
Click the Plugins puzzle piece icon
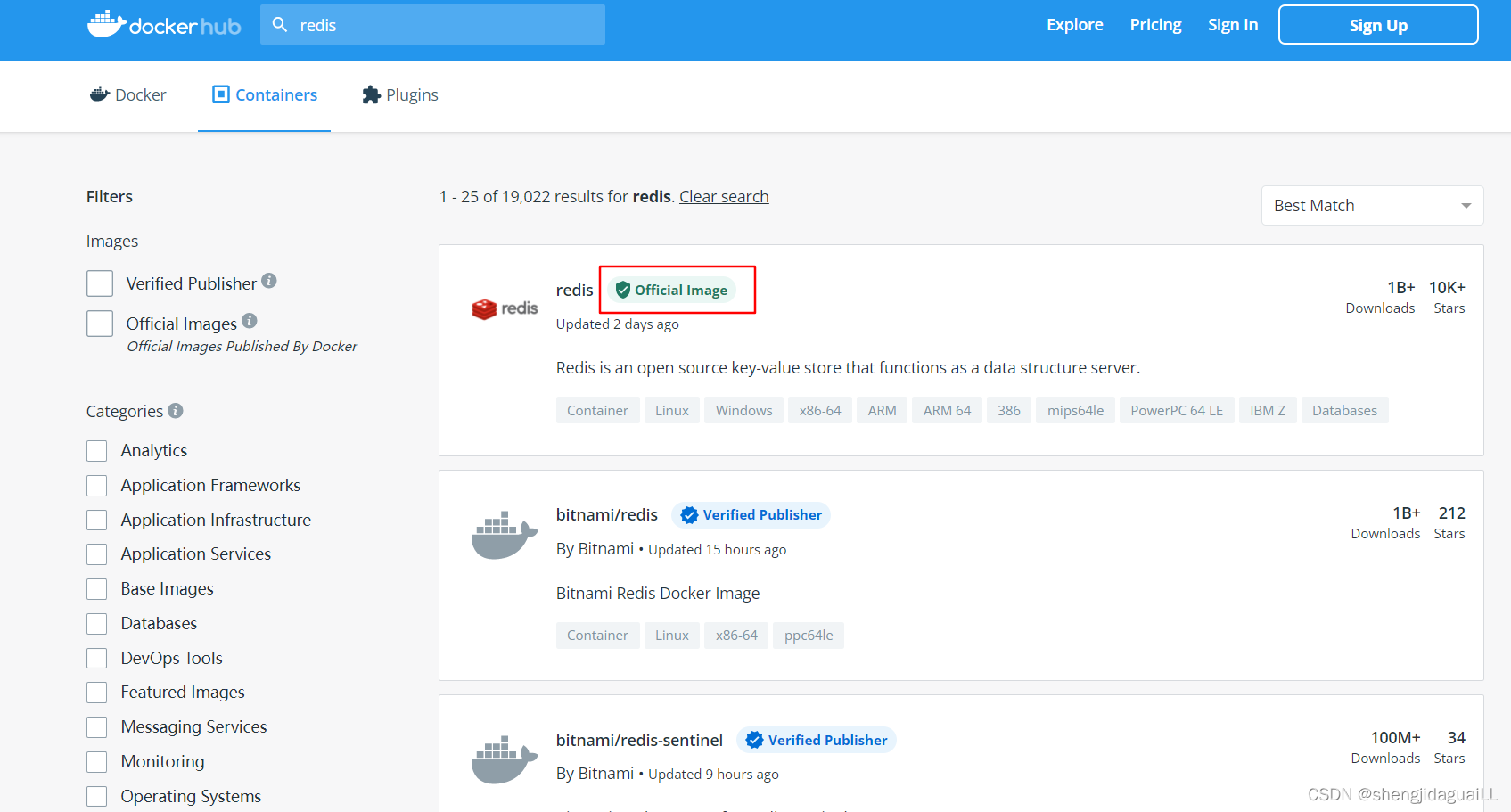(x=372, y=94)
